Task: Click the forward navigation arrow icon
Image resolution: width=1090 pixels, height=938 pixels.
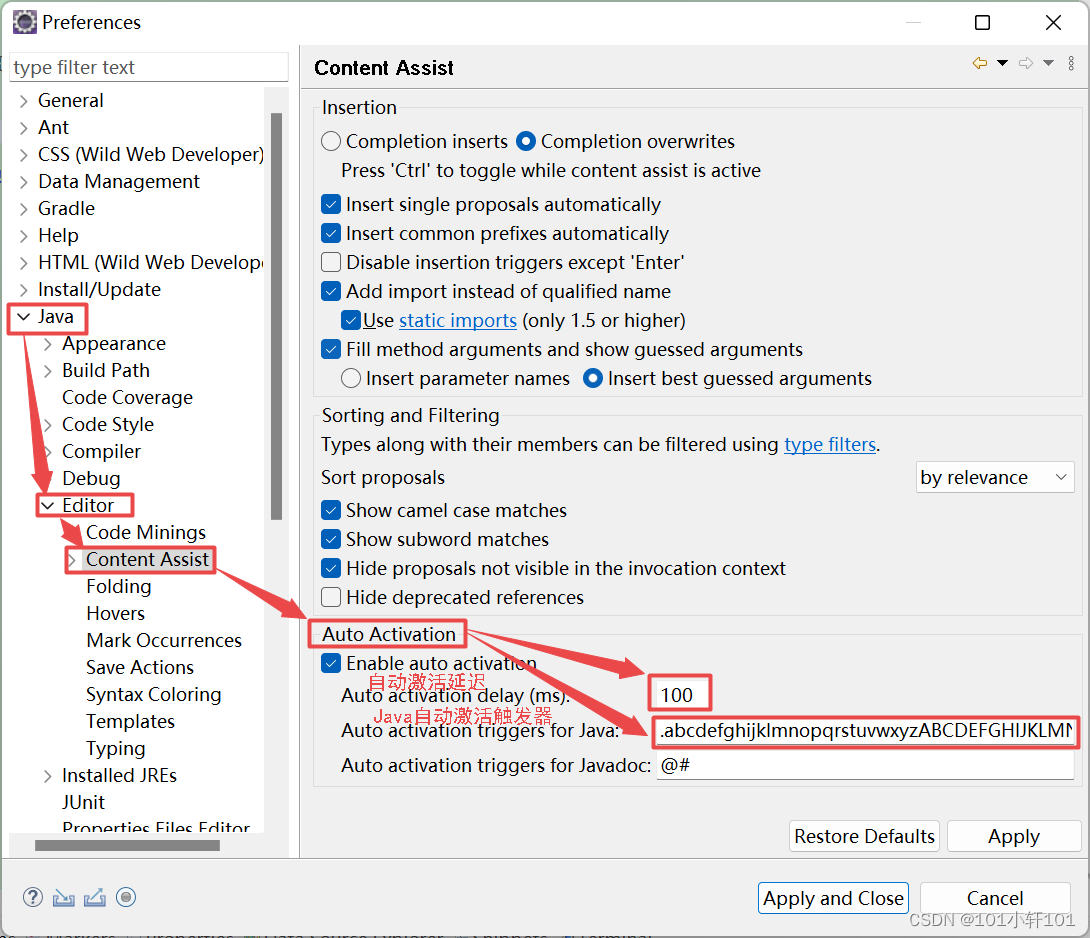Action: (1026, 63)
